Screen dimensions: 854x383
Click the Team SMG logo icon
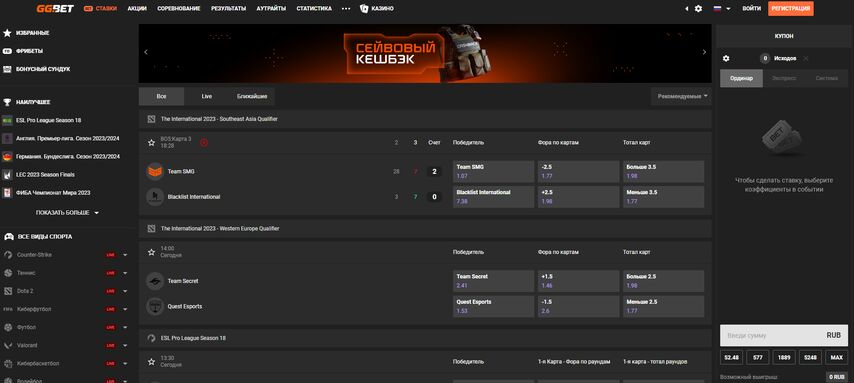click(x=155, y=171)
